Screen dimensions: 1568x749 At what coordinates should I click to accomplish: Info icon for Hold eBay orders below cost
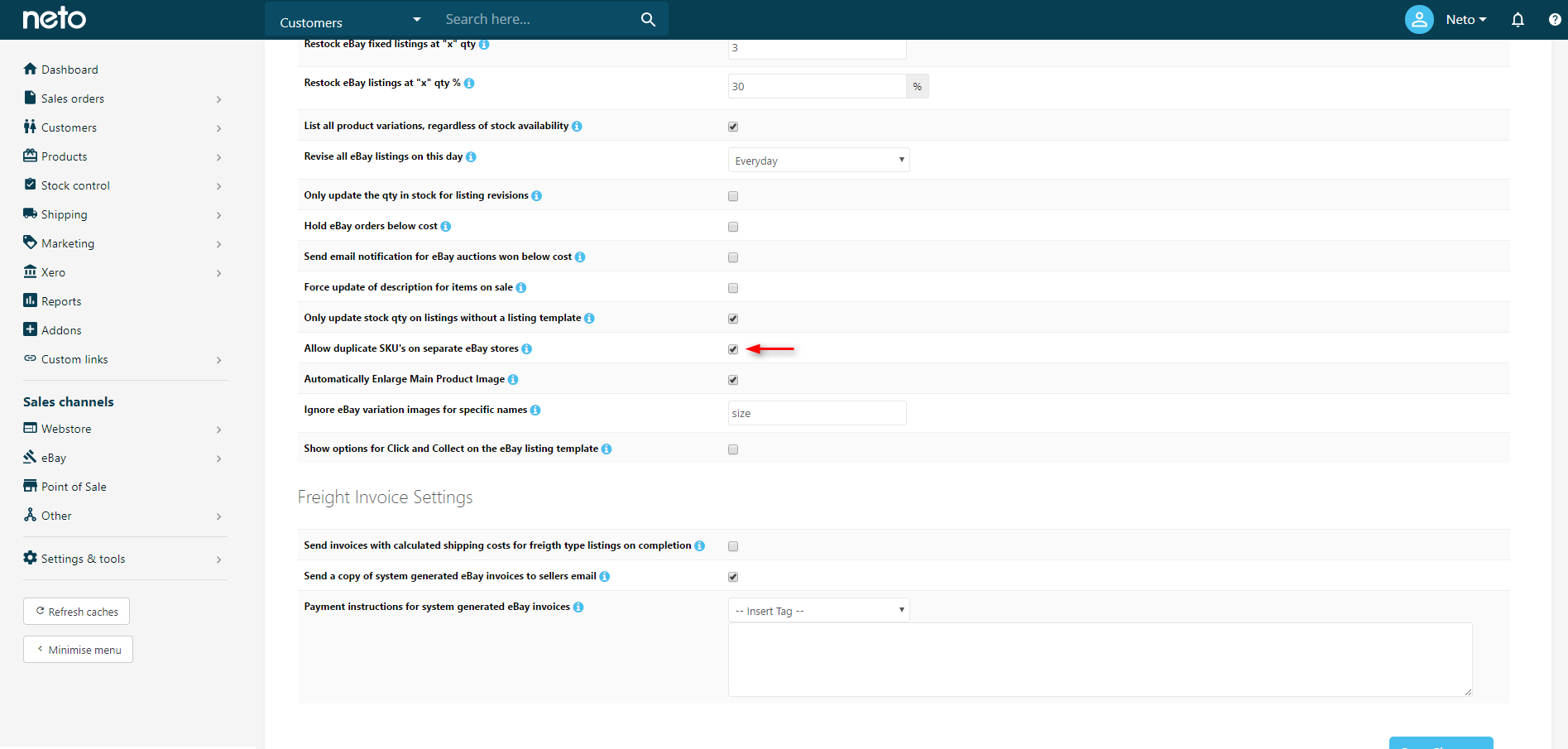click(446, 226)
